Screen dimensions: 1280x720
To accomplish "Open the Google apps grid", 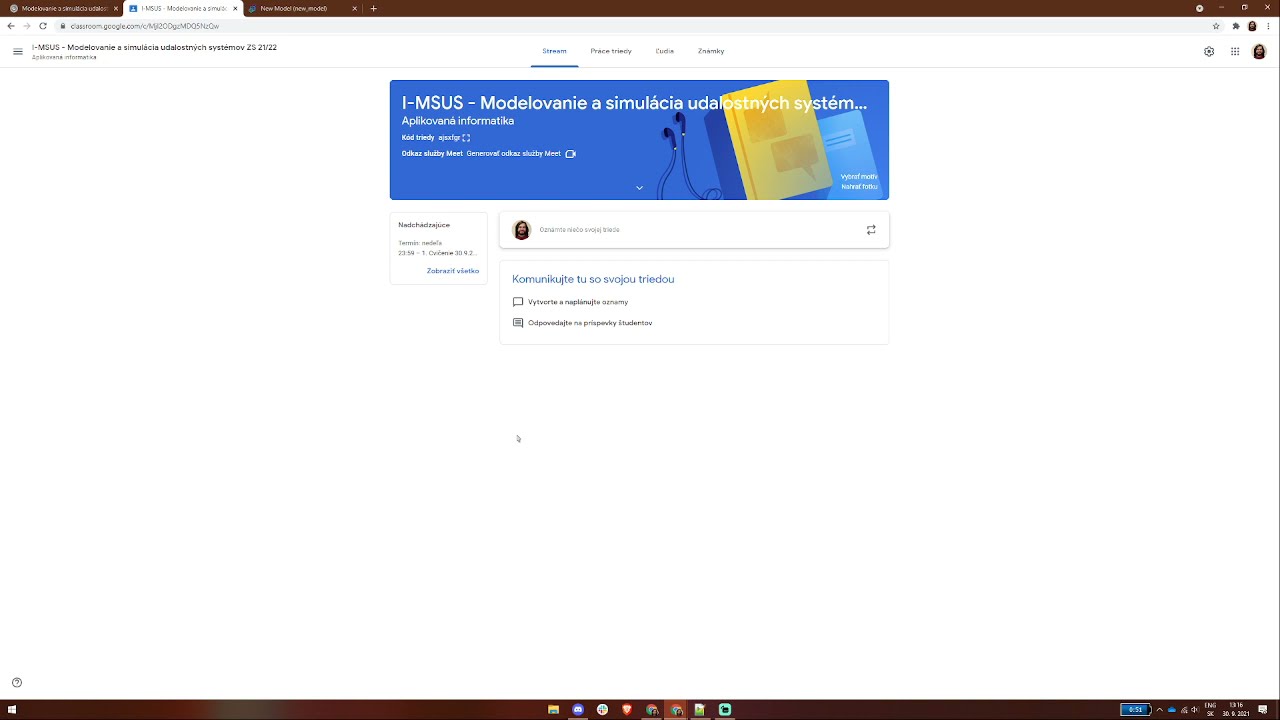I will (x=1235, y=51).
